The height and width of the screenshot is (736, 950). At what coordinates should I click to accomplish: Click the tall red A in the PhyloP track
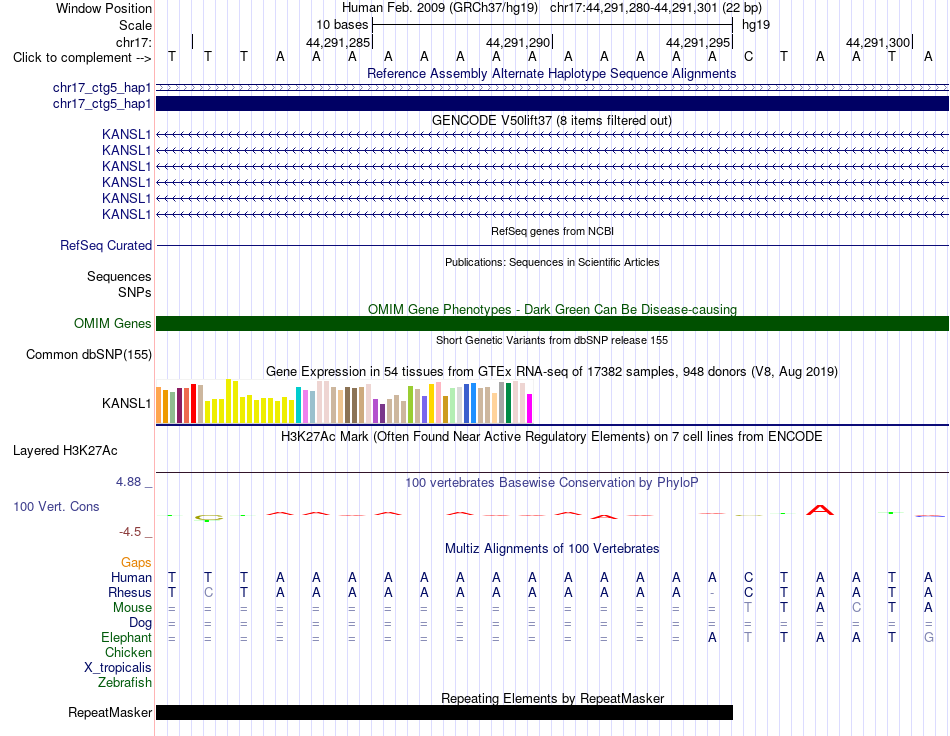(820, 510)
